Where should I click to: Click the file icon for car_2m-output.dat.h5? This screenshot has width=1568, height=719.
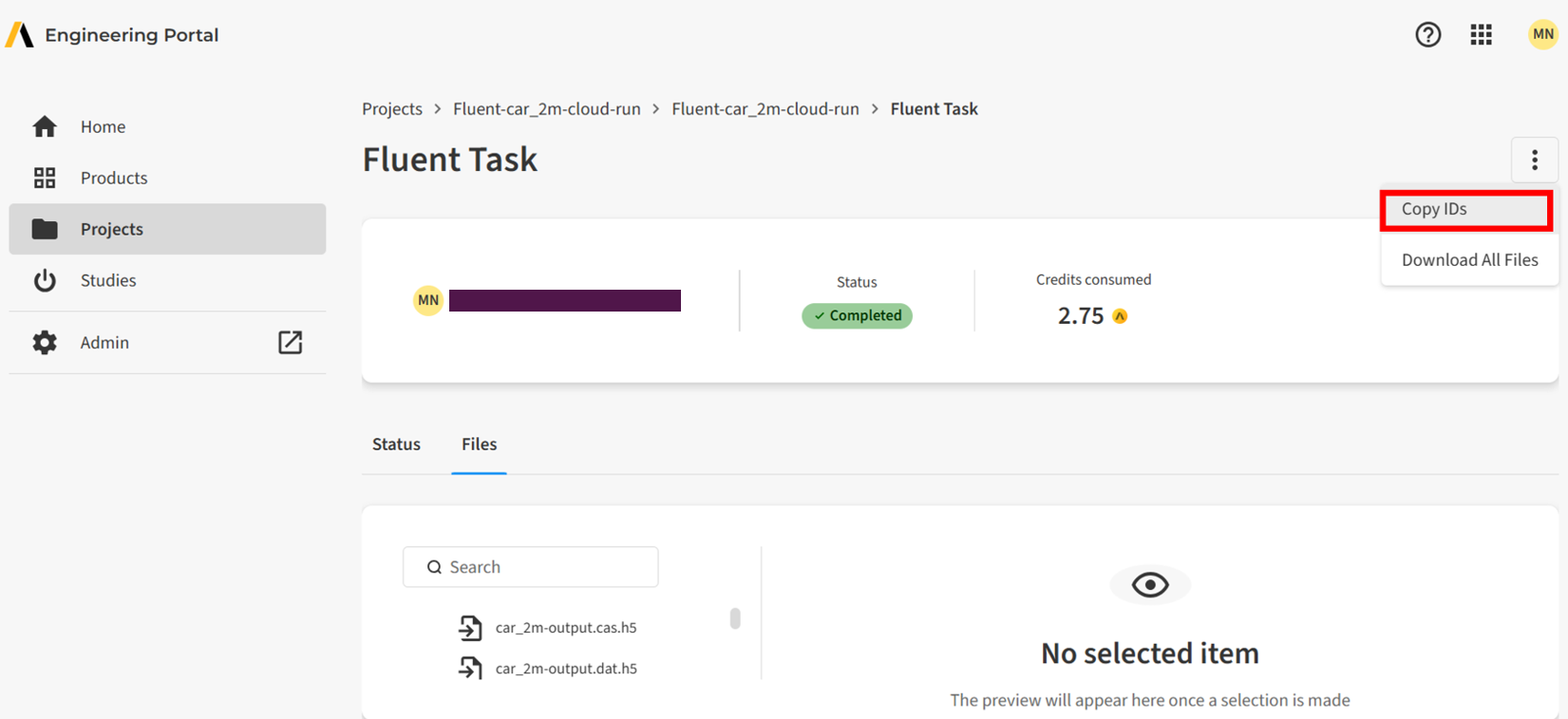[x=470, y=668]
